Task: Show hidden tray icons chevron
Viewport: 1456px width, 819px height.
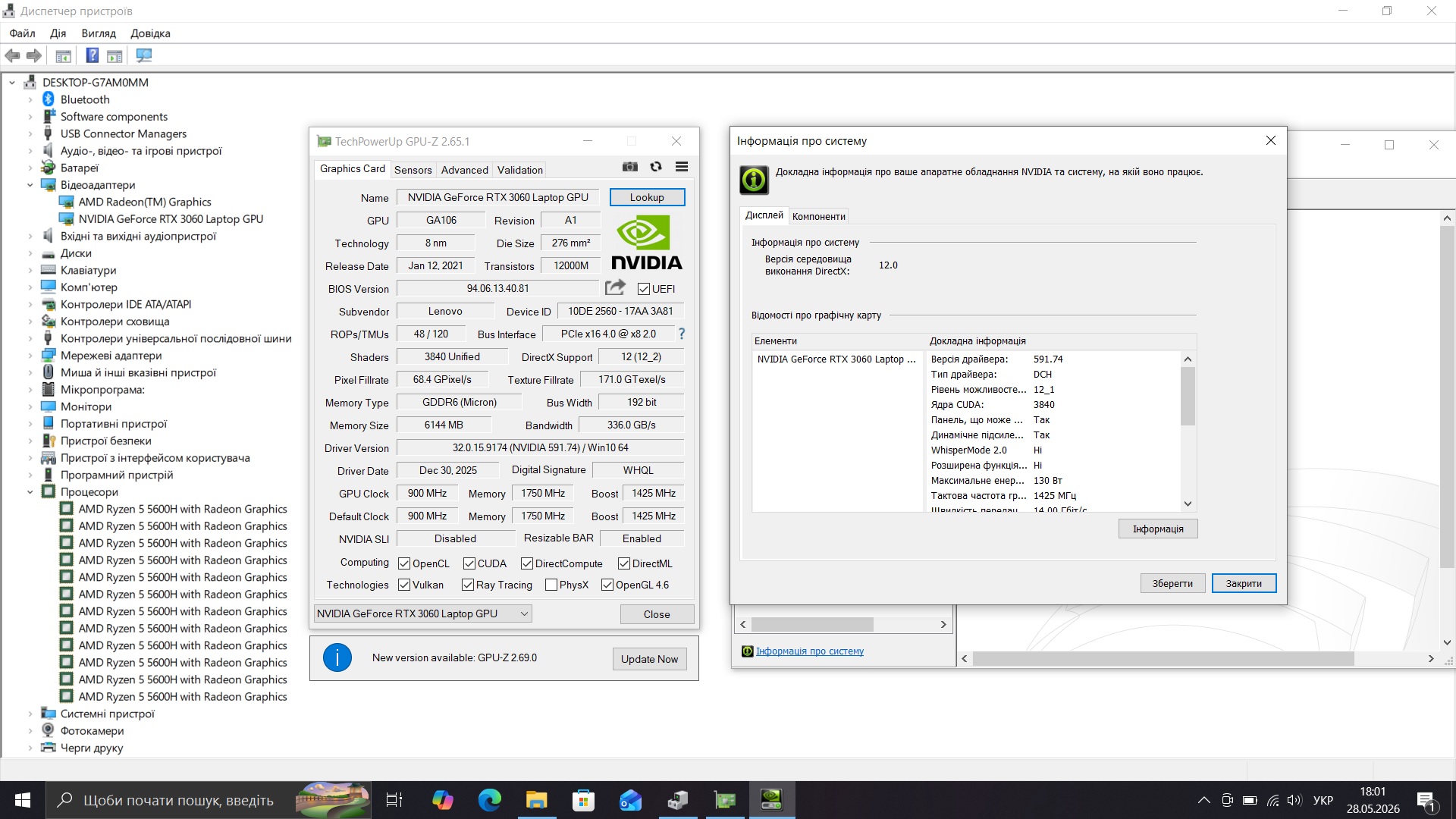Action: click(x=1203, y=800)
